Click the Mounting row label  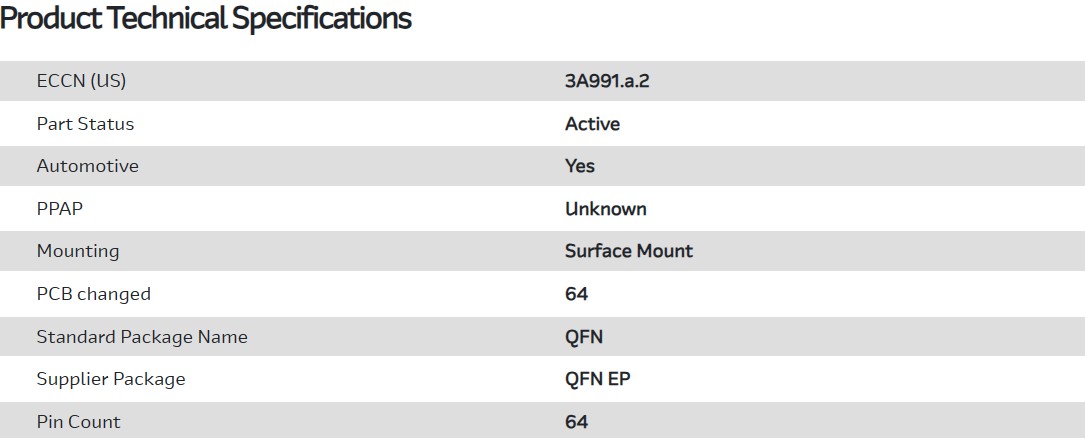[77, 251]
